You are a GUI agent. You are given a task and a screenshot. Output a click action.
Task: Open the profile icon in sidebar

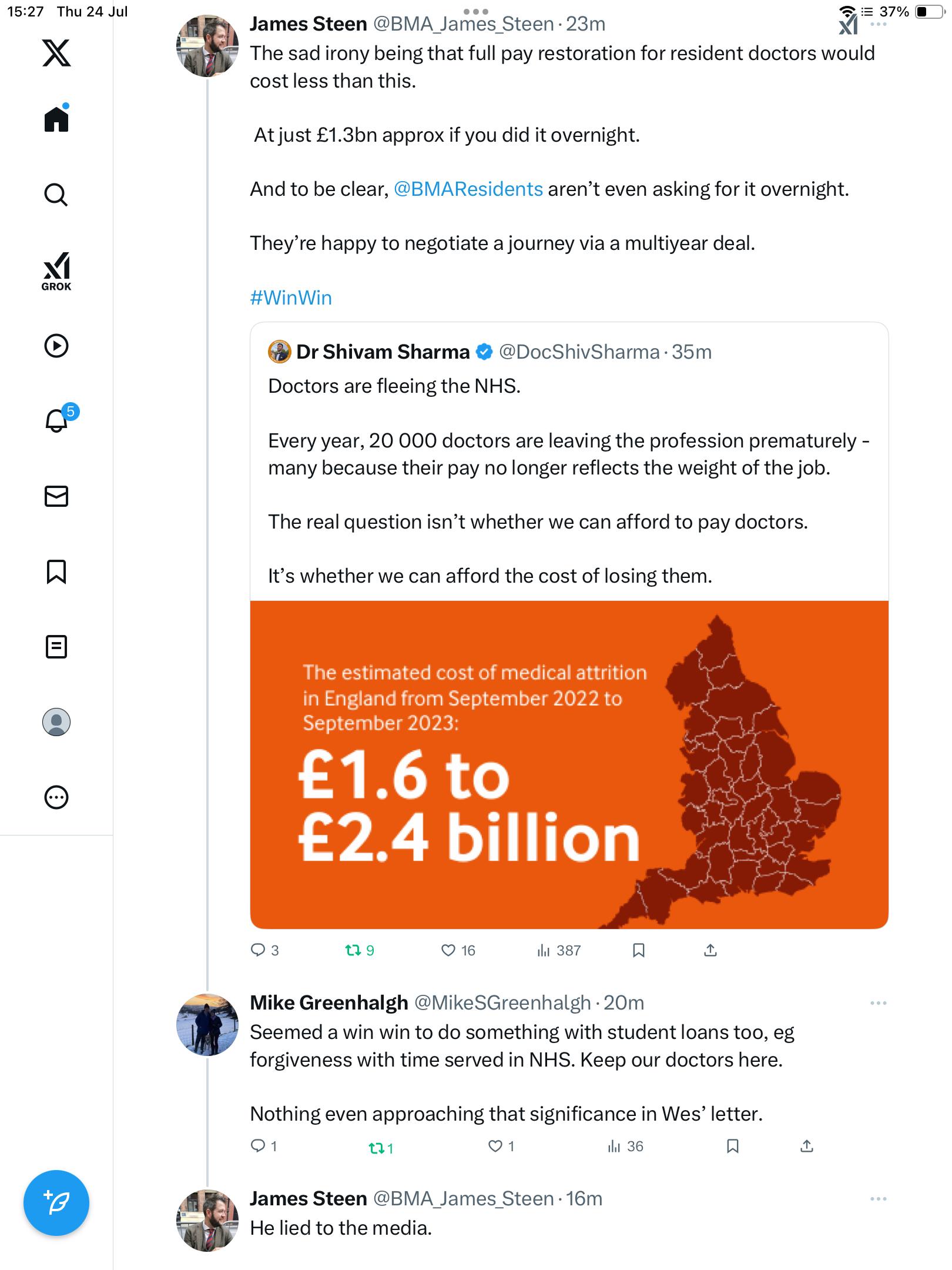tap(56, 722)
